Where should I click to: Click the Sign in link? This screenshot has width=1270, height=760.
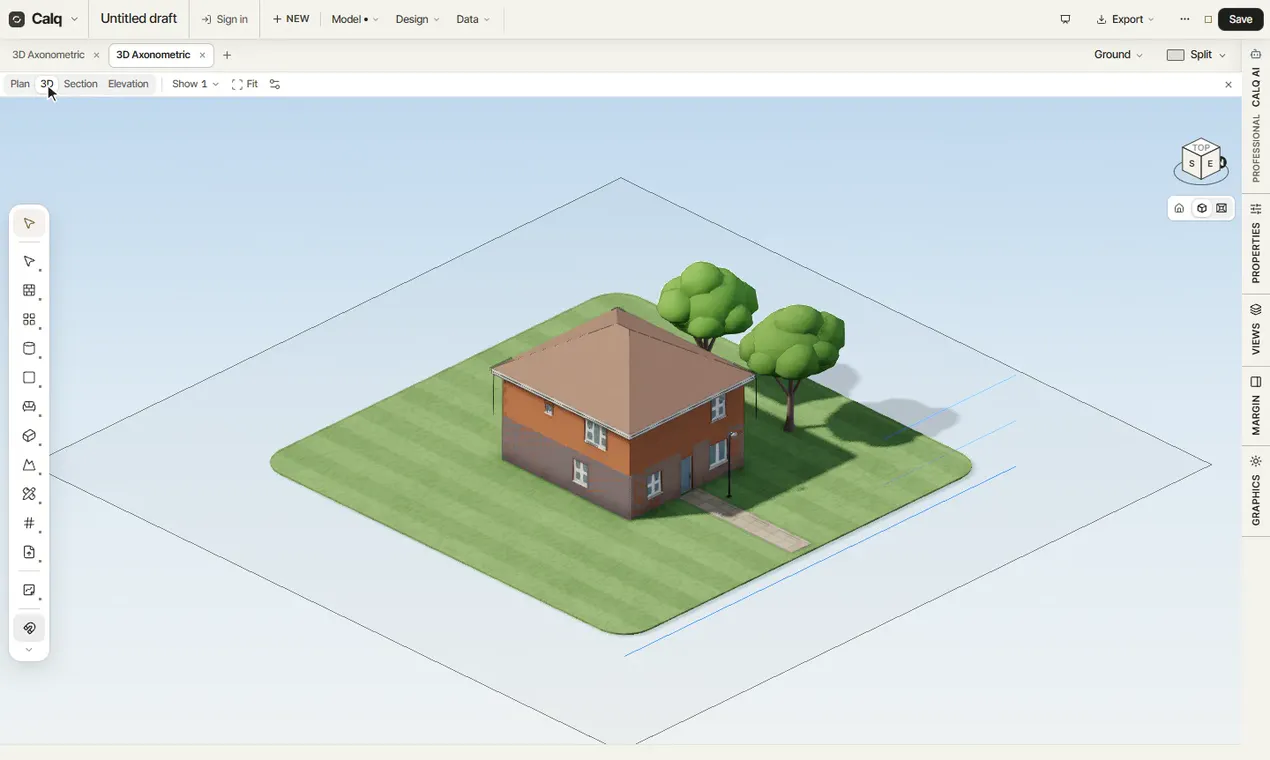(225, 19)
